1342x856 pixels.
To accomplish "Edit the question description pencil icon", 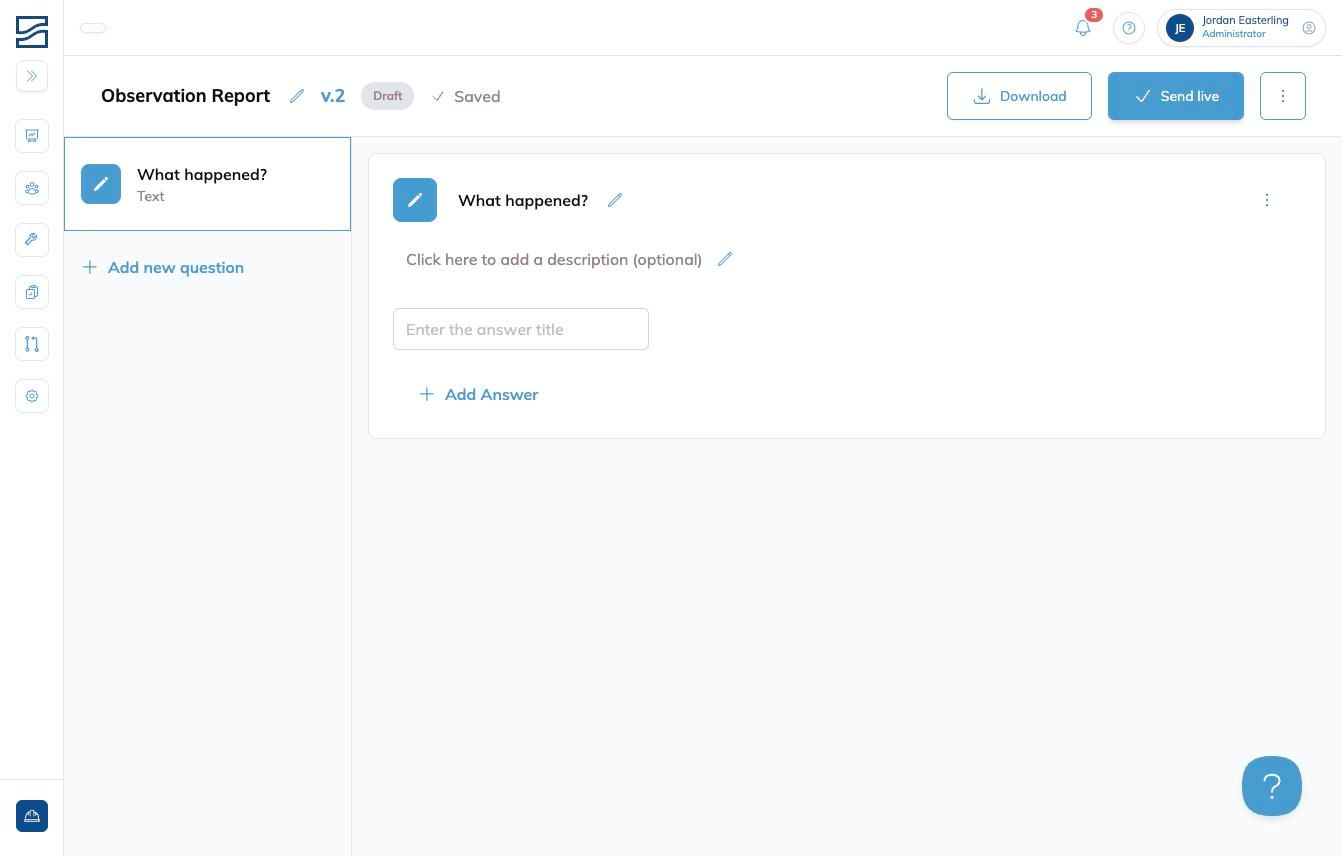I will point(725,259).
